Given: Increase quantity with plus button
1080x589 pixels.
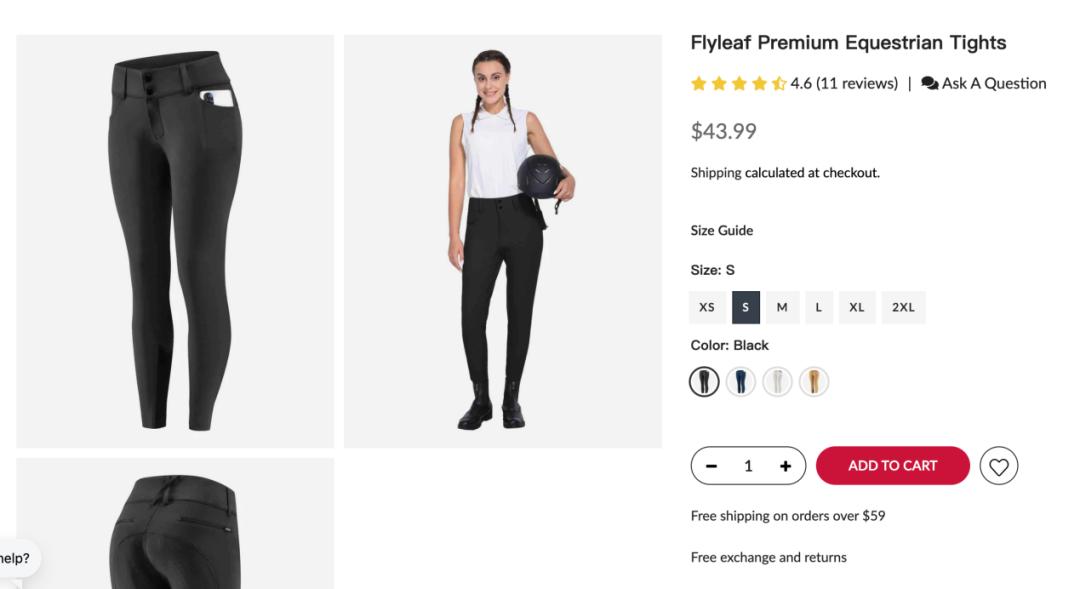Looking at the screenshot, I should [785, 466].
